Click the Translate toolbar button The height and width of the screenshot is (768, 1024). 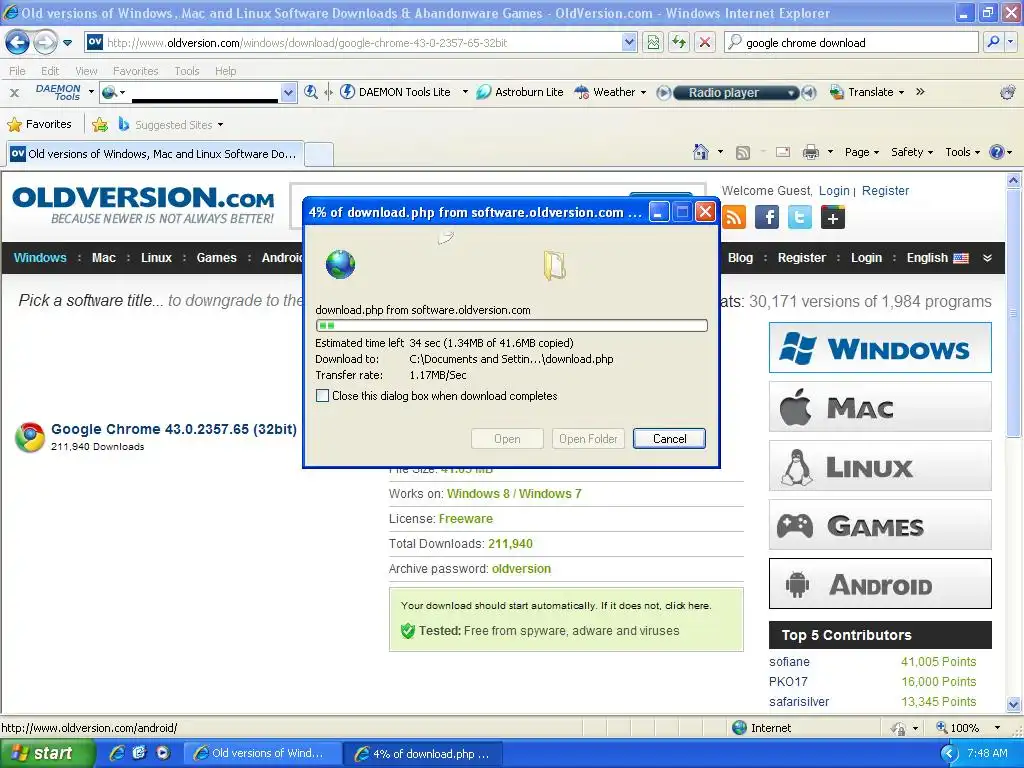(x=867, y=92)
